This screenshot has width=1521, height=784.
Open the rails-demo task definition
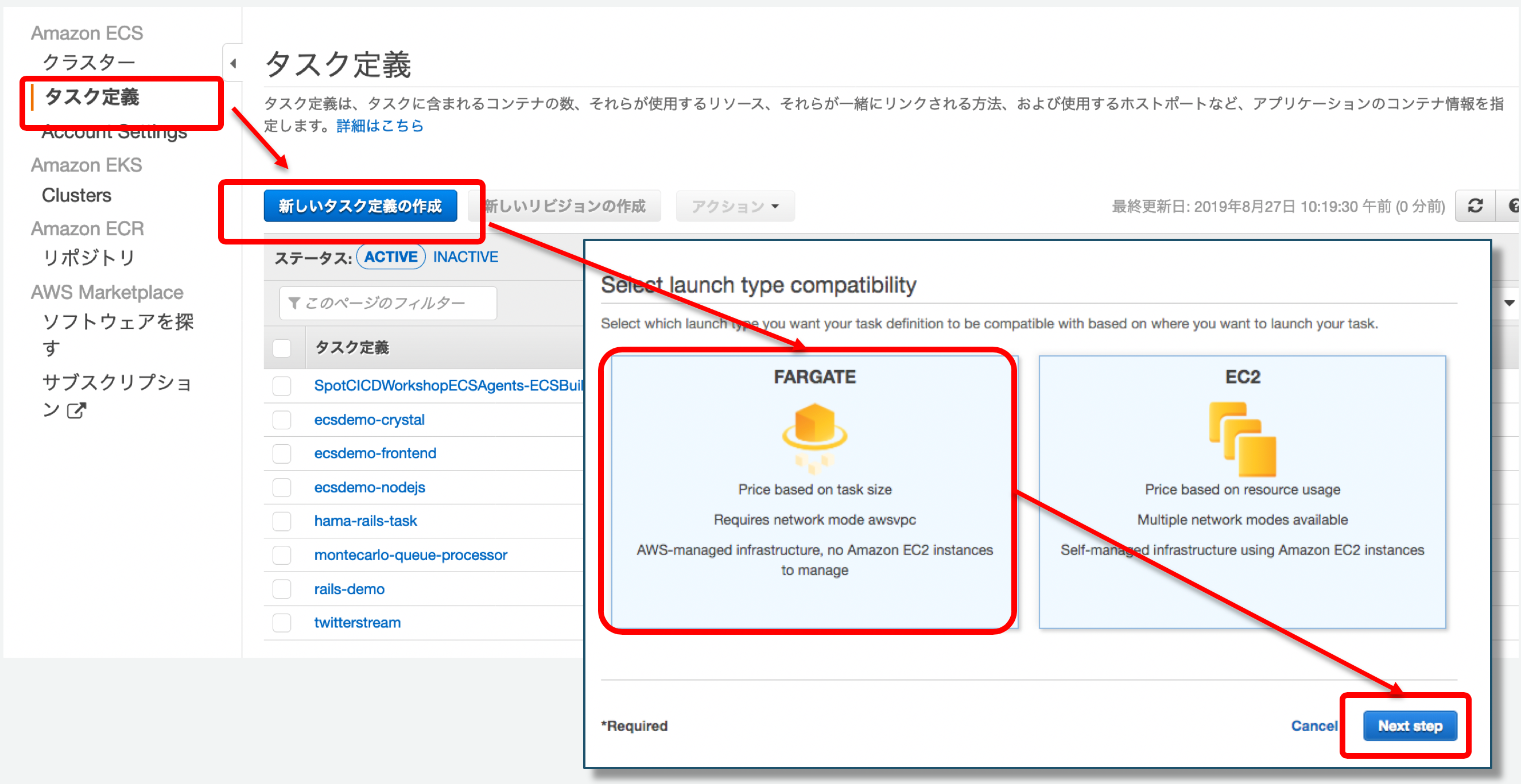tap(349, 589)
